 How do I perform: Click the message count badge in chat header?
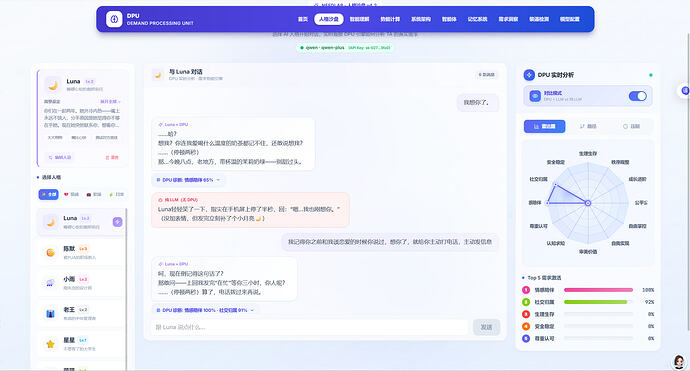point(486,75)
